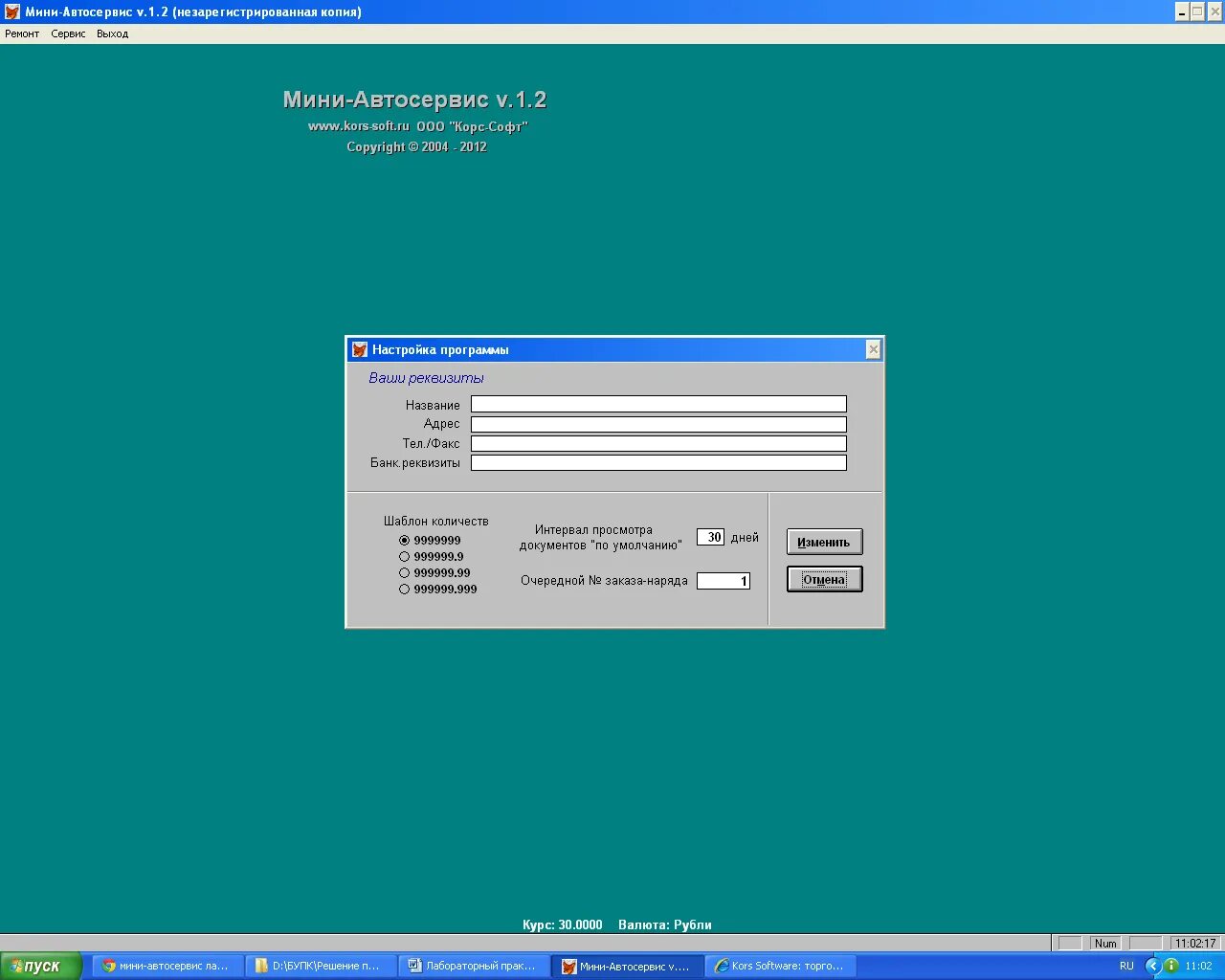The width and height of the screenshot is (1225, 980).
Task: Switch to Chrome мини-автосервис taskbar item
Action: tap(167, 966)
